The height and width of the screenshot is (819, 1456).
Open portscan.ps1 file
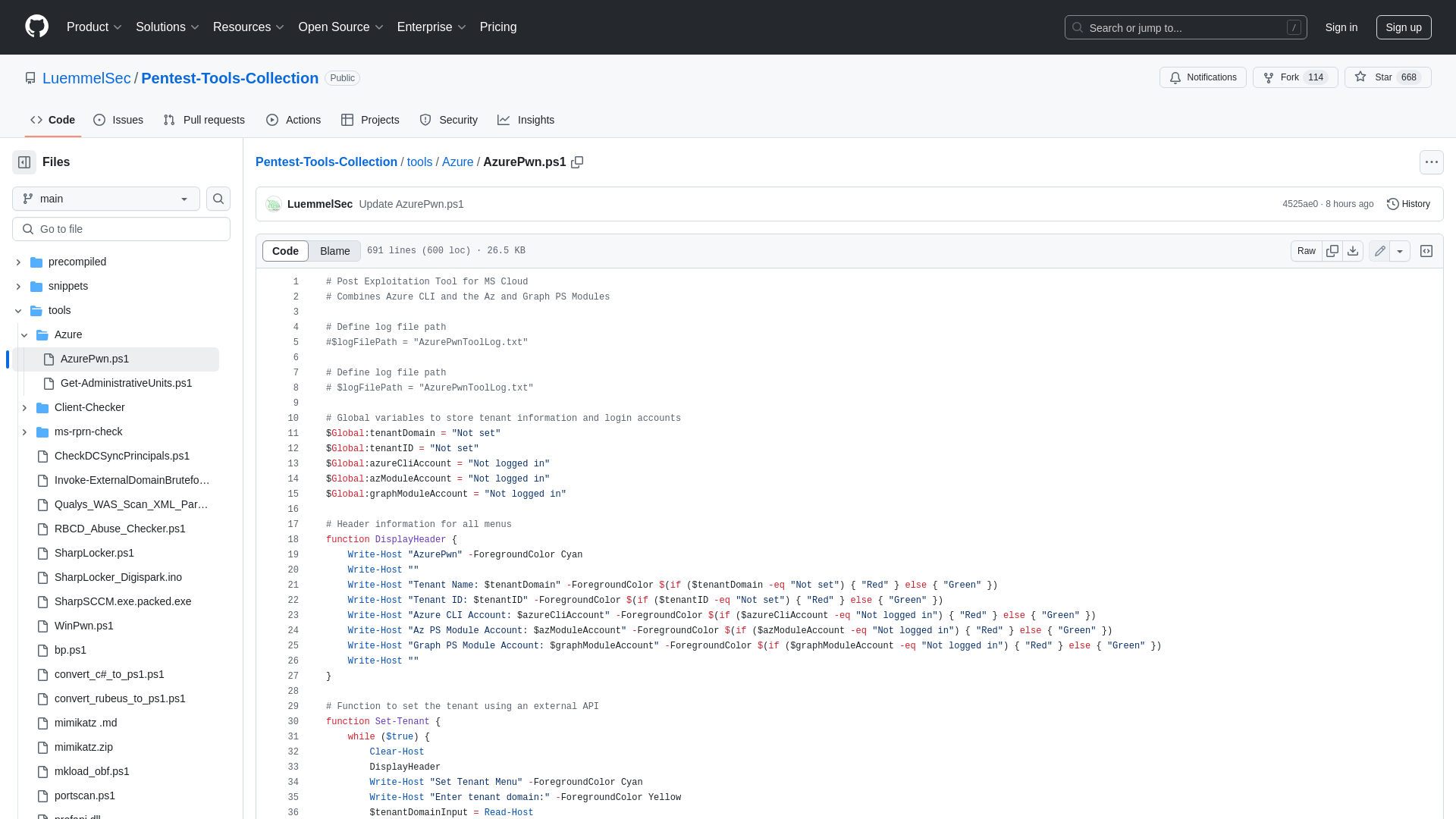[x=85, y=795]
